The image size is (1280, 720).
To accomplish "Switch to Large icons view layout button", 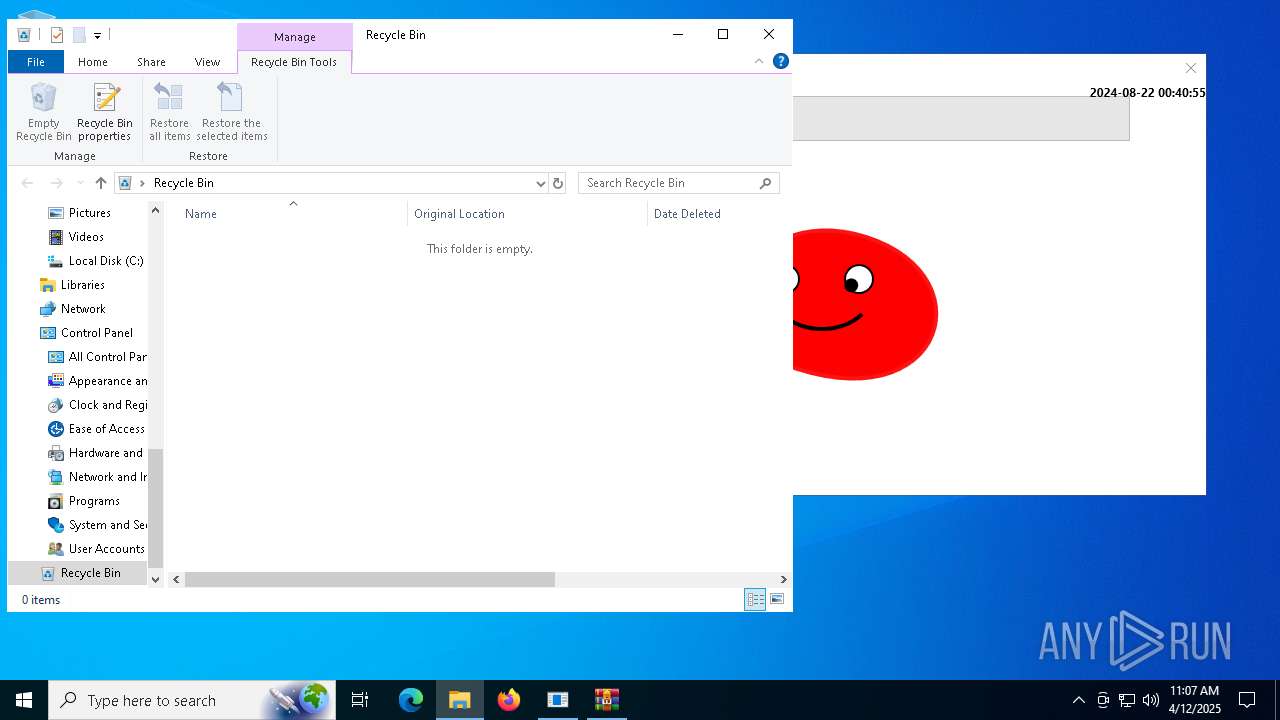I will click(777, 600).
